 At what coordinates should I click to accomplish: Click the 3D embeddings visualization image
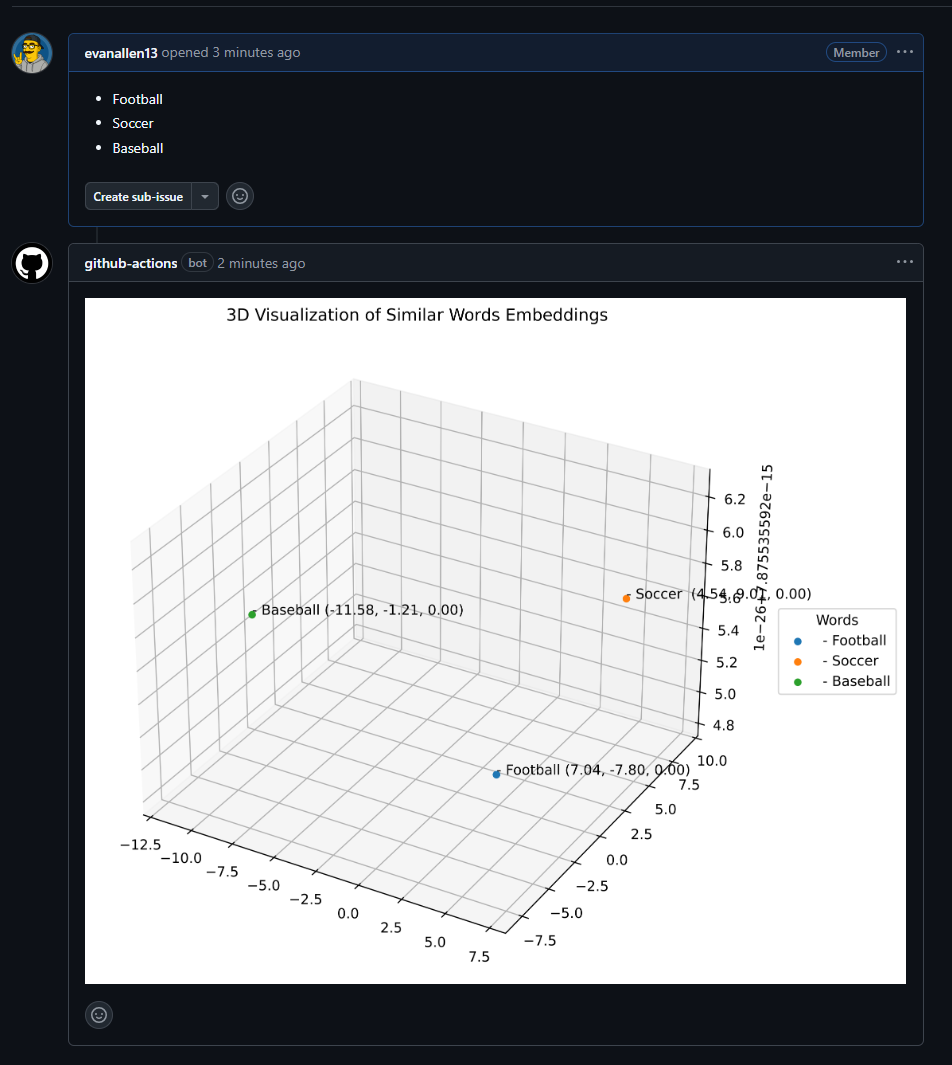[x=495, y=640]
